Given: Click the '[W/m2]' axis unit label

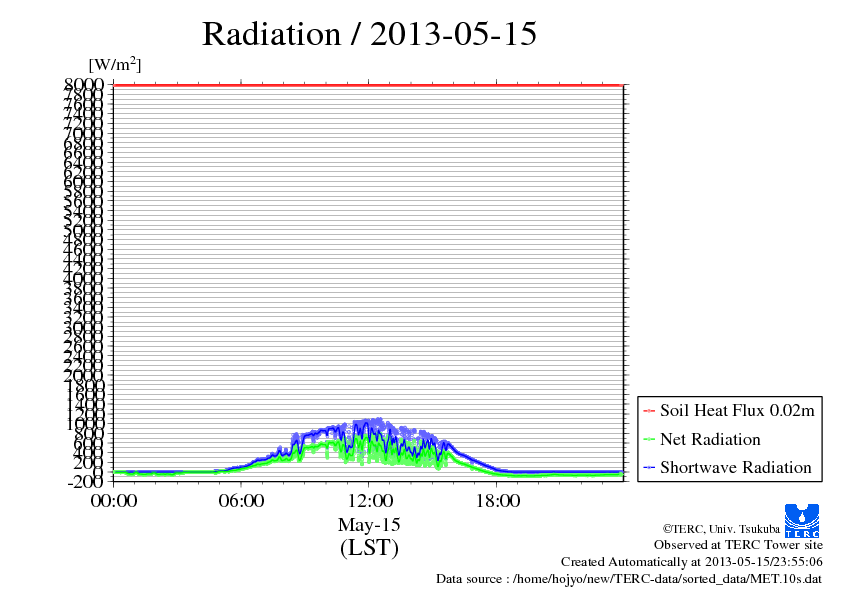Looking at the screenshot, I should coord(115,64).
